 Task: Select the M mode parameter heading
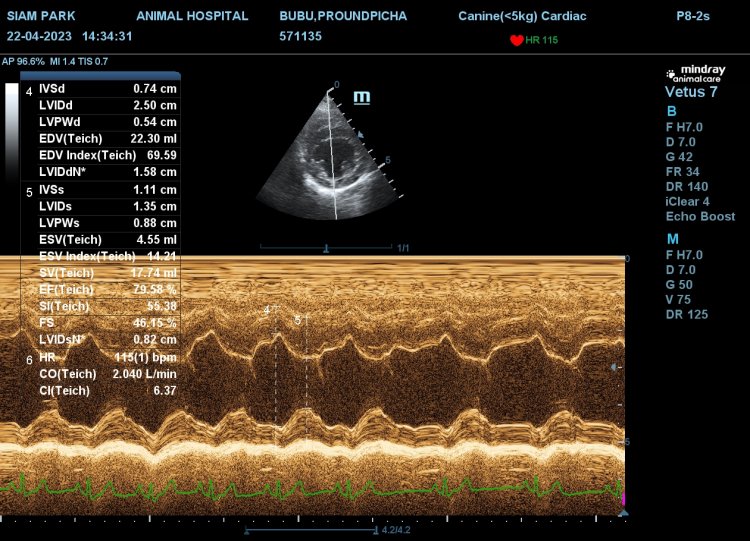click(672, 237)
